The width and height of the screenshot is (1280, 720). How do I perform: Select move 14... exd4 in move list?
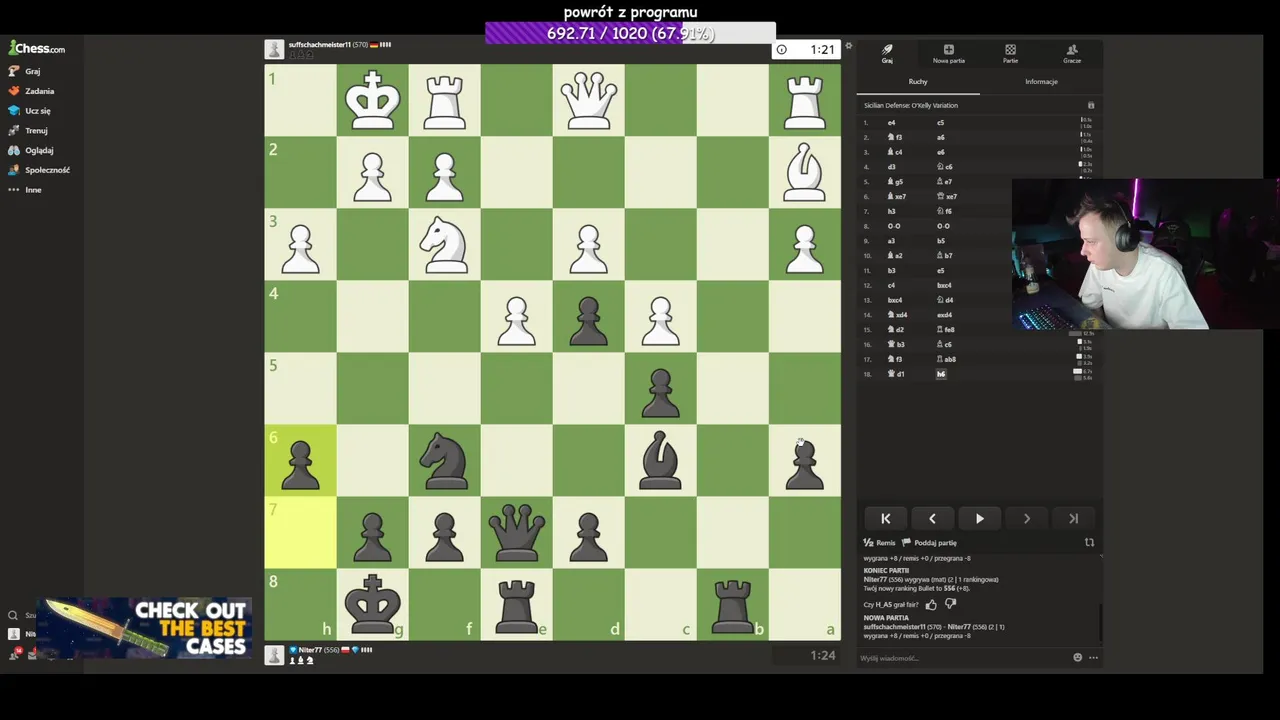944,315
